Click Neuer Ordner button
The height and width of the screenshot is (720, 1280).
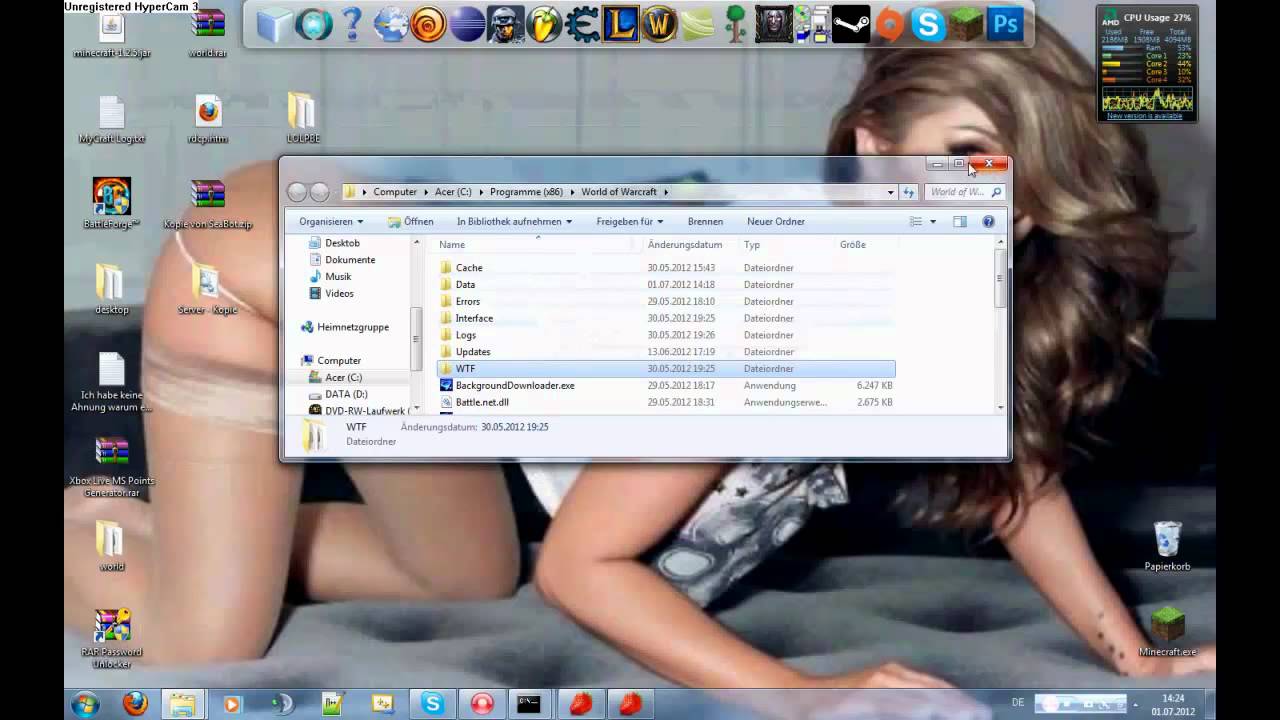click(x=775, y=221)
